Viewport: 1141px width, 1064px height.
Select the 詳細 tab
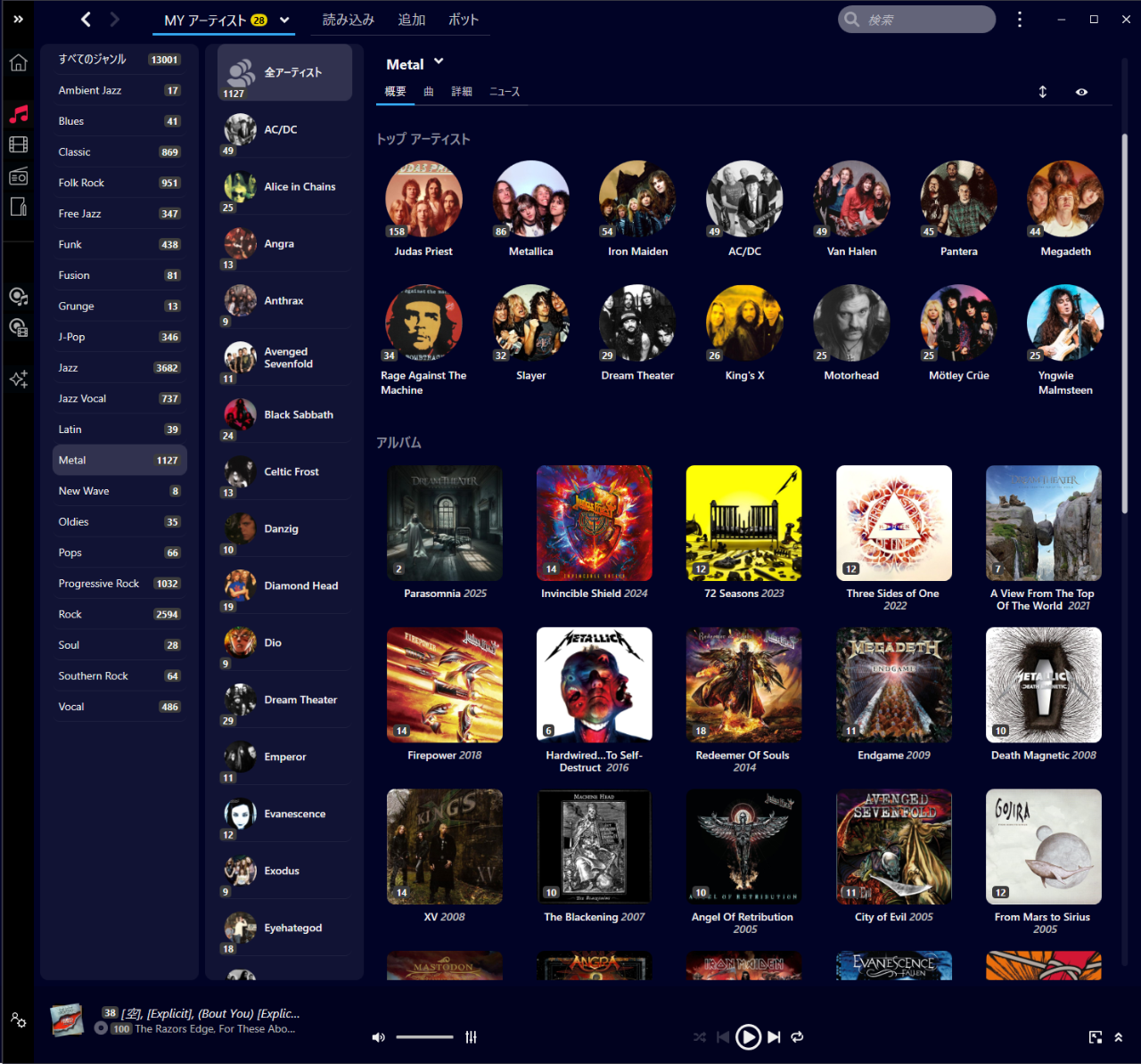click(x=462, y=92)
